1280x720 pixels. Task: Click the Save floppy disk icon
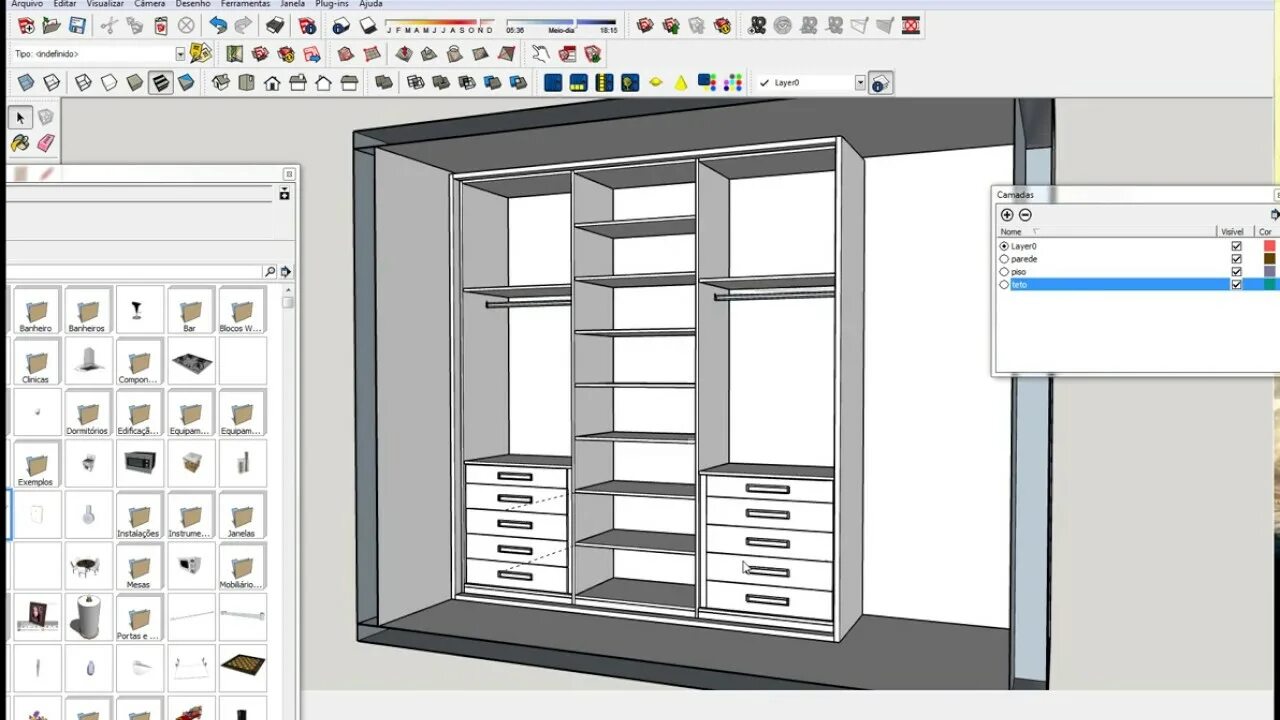pyautogui.click(x=76, y=26)
